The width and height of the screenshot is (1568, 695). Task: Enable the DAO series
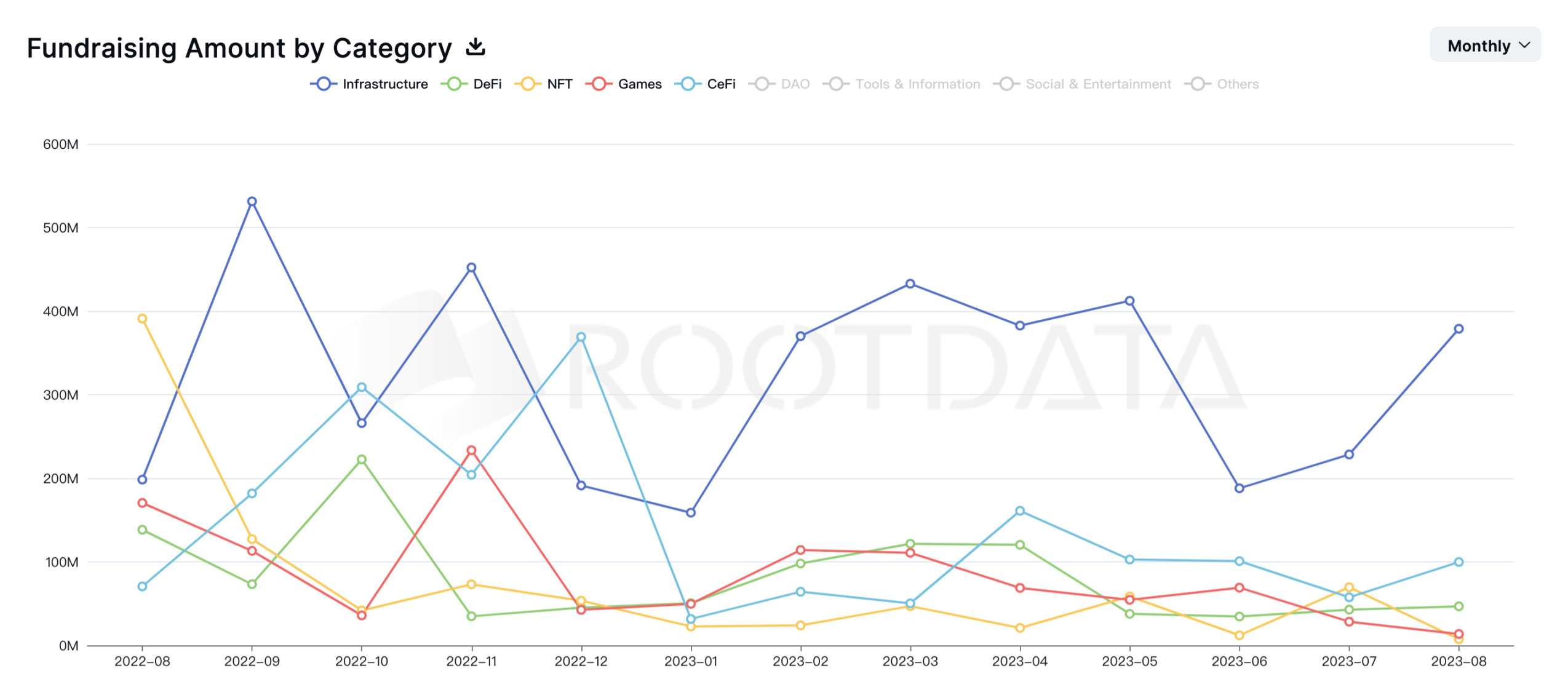(x=779, y=84)
